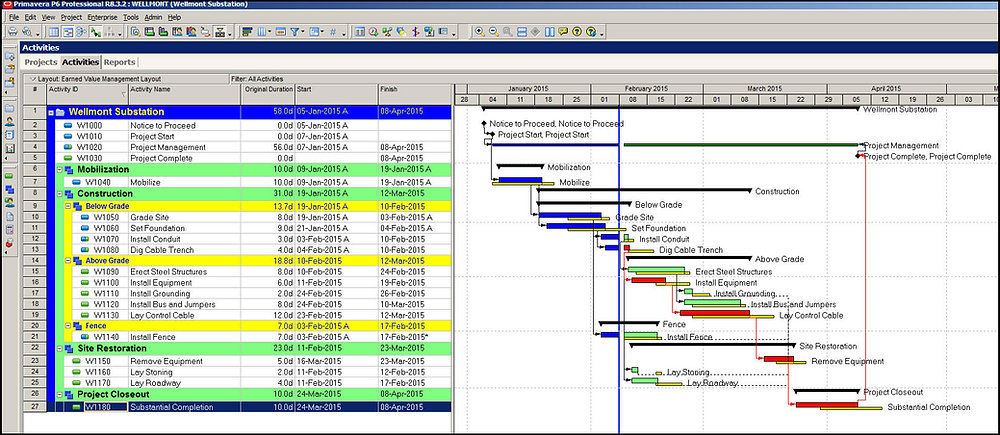Click the yellow speech-bubble hint help icon
This screenshot has height=435, width=1000.
[563, 31]
